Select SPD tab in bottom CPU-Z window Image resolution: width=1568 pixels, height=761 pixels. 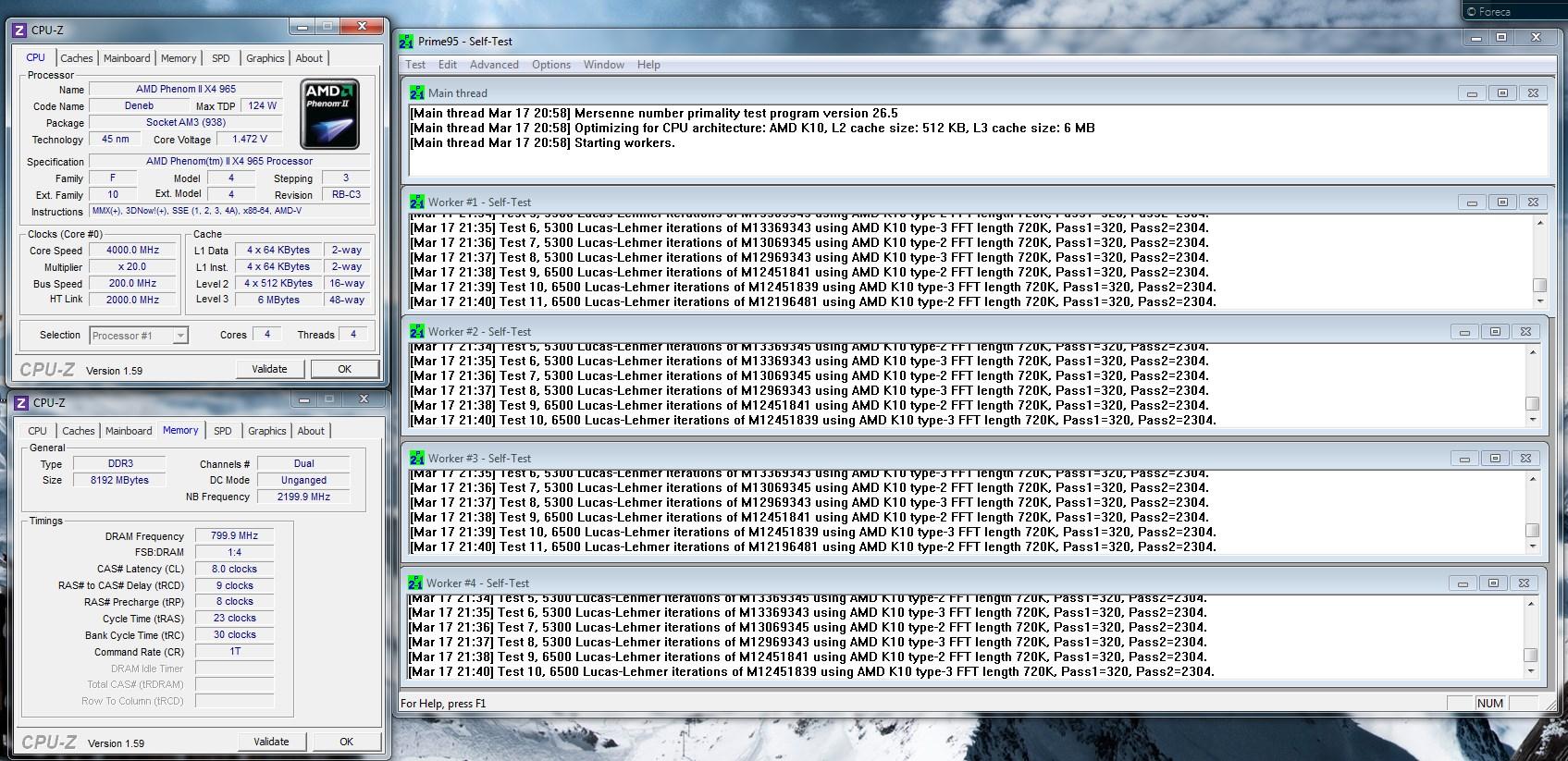click(x=223, y=431)
